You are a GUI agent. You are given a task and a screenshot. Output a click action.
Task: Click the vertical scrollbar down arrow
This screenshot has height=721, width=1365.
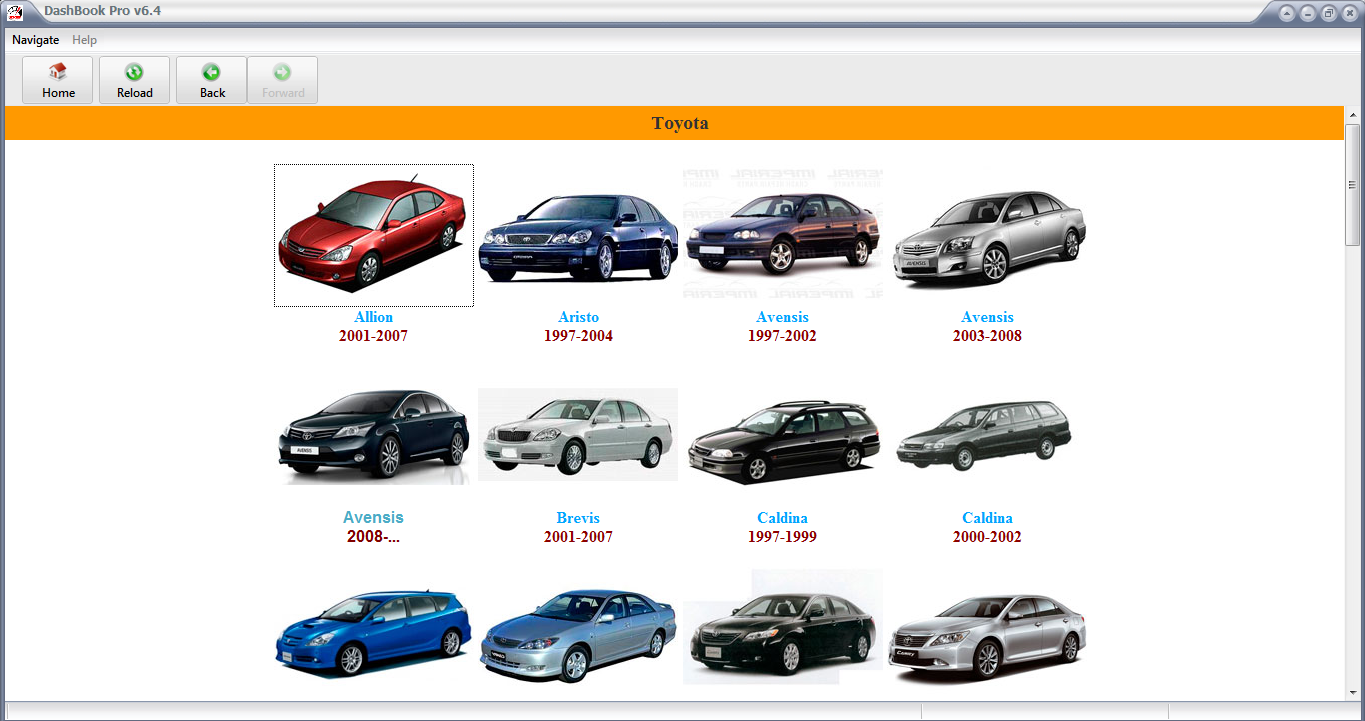coord(1353,692)
